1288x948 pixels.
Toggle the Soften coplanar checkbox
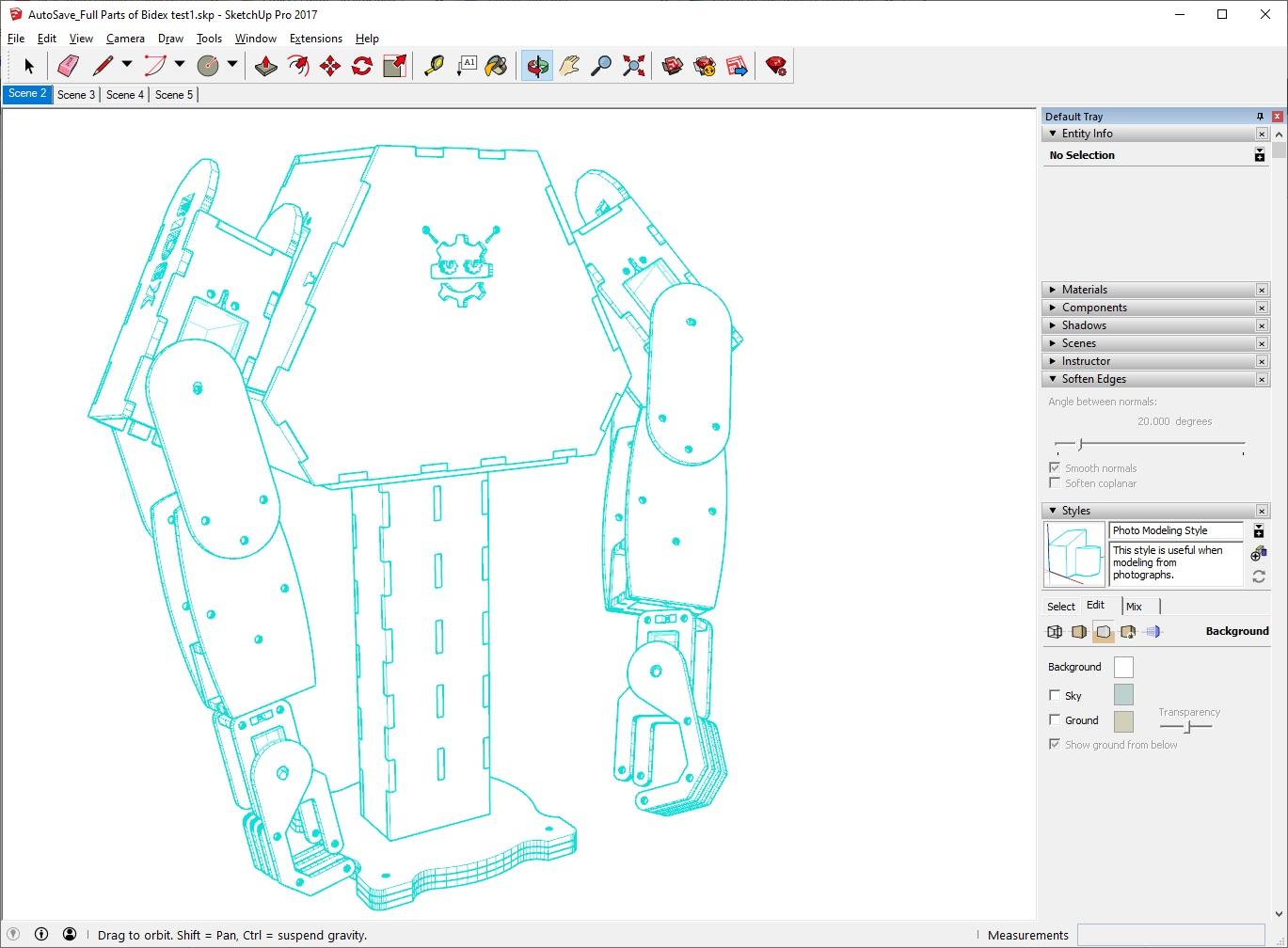click(1055, 482)
